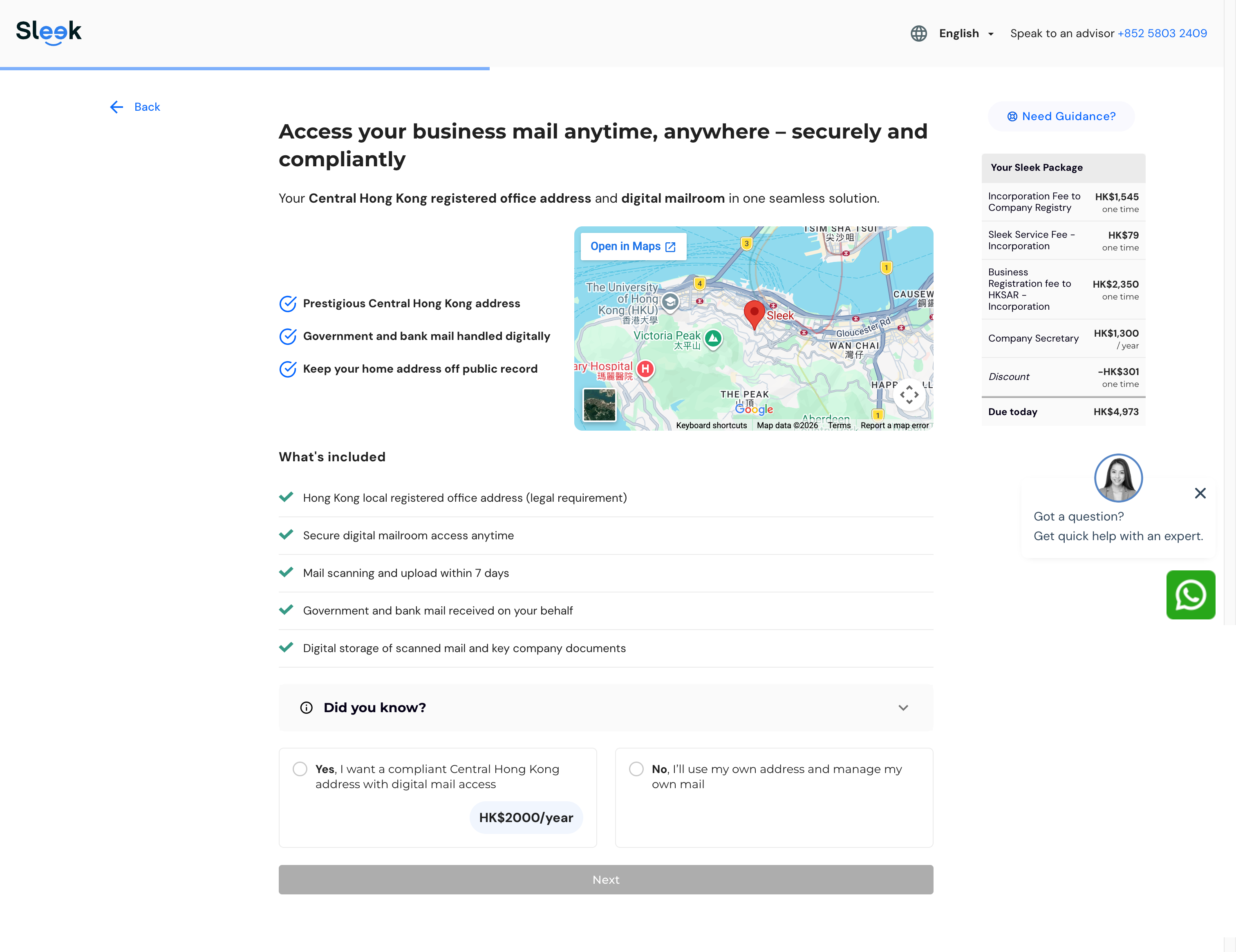Click the Next button
Image resolution: width=1236 pixels, height=952 pixels.
(x=606, y=880)
